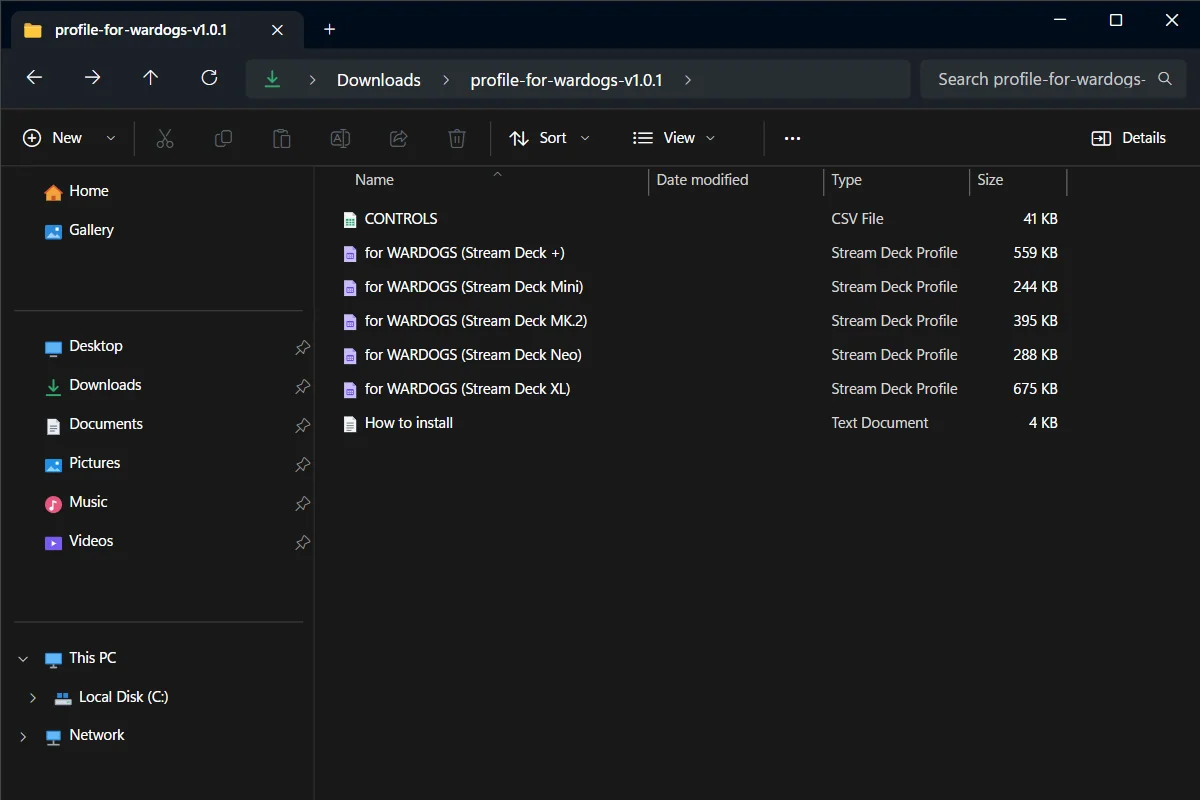The height and width of the screenshot is (800, 1200).
Task: Open the New item dropdown
Action: tap(70, 138)
